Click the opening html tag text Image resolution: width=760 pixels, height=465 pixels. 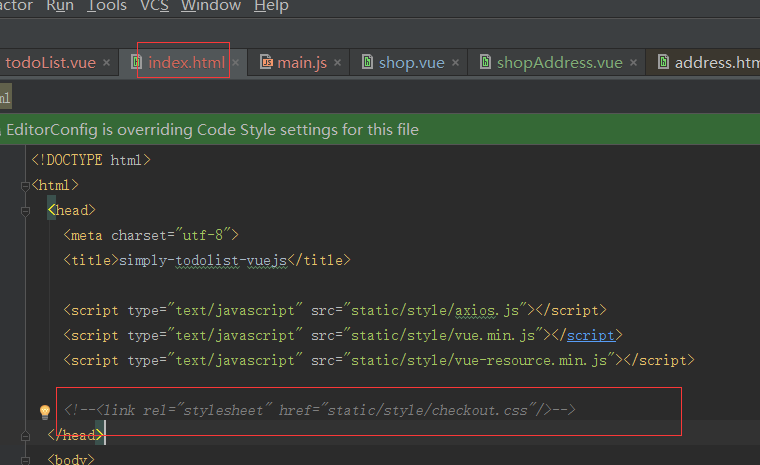[x=55, y=185]
